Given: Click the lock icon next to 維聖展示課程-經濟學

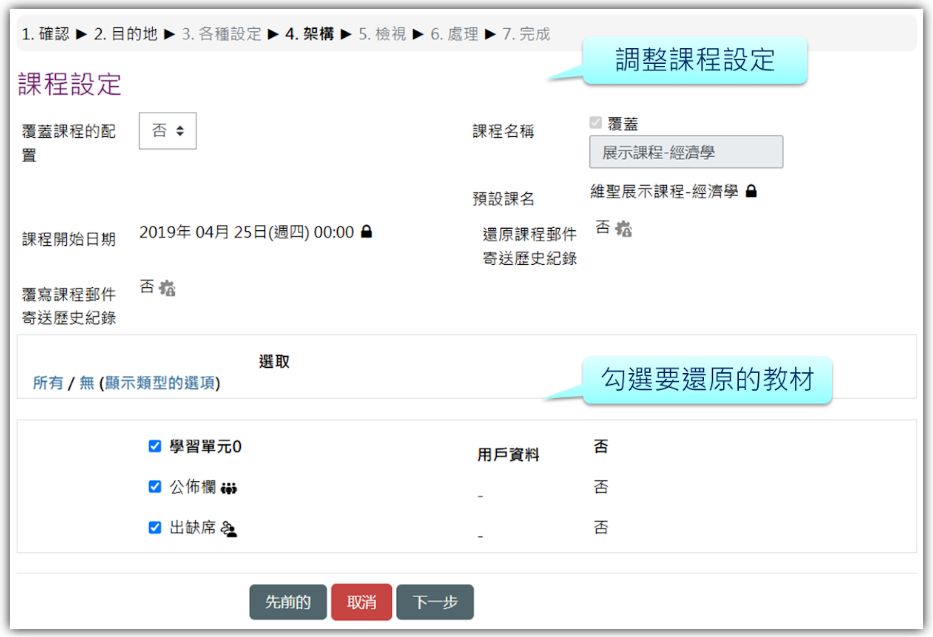Looking at the screenshot, I should click(751, 191).
